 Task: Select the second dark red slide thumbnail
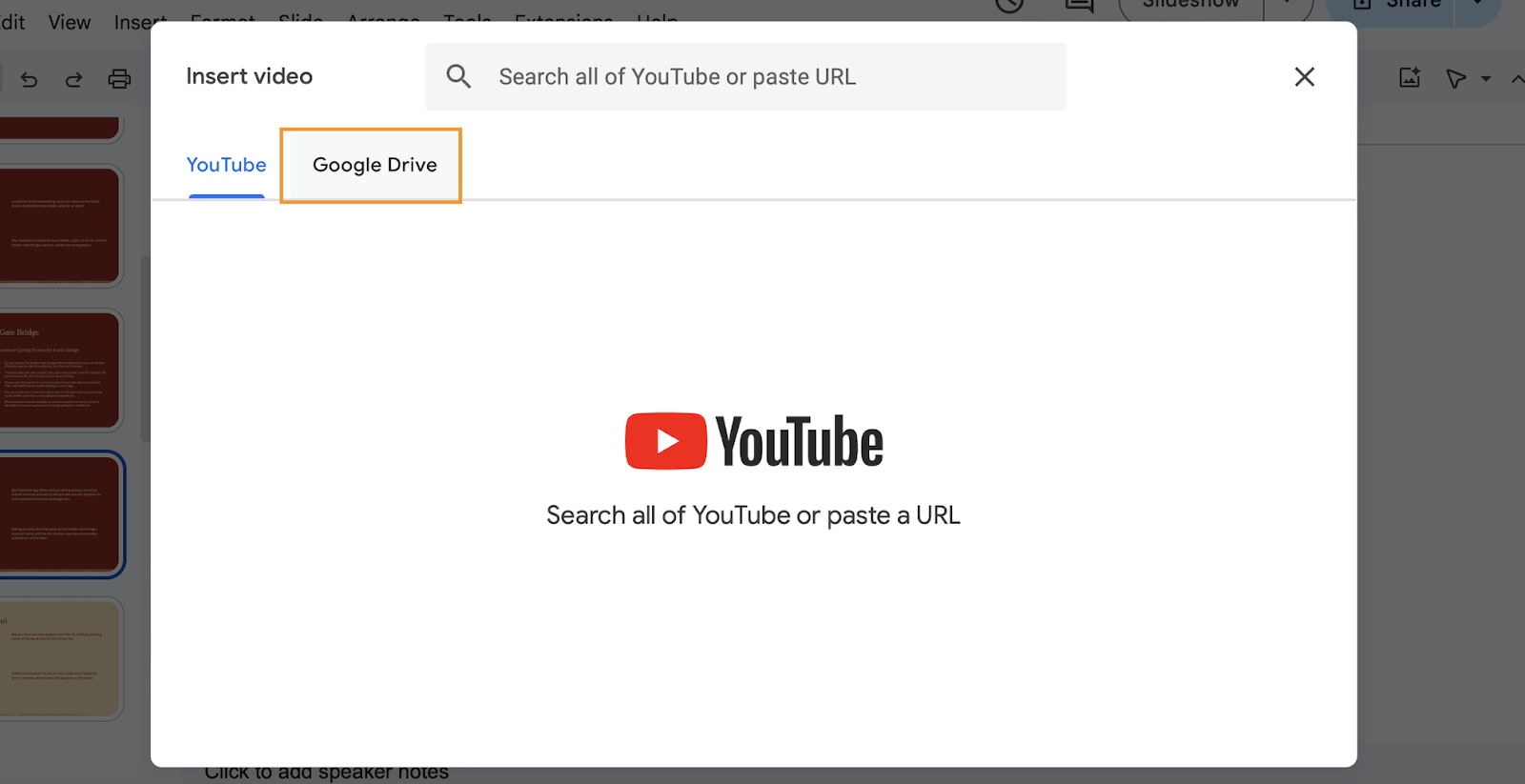click(60, 226)
